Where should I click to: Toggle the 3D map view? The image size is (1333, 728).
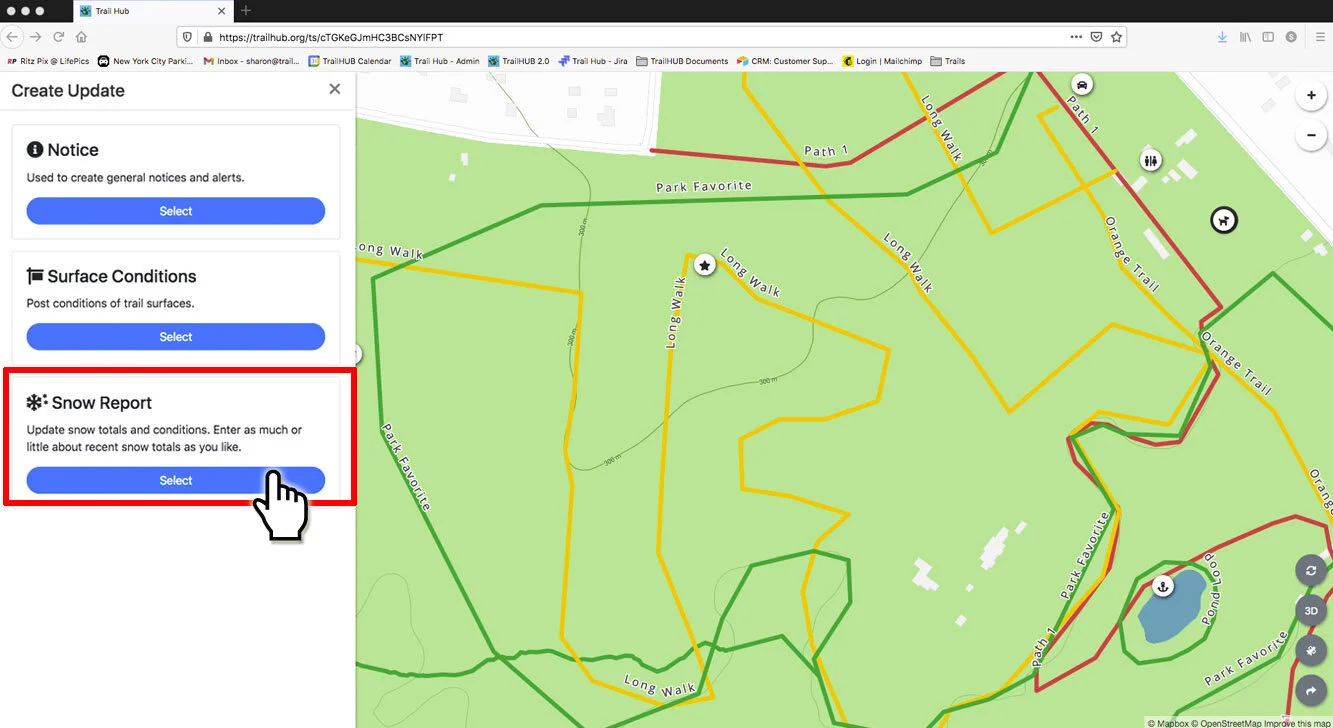(1311, 610)
